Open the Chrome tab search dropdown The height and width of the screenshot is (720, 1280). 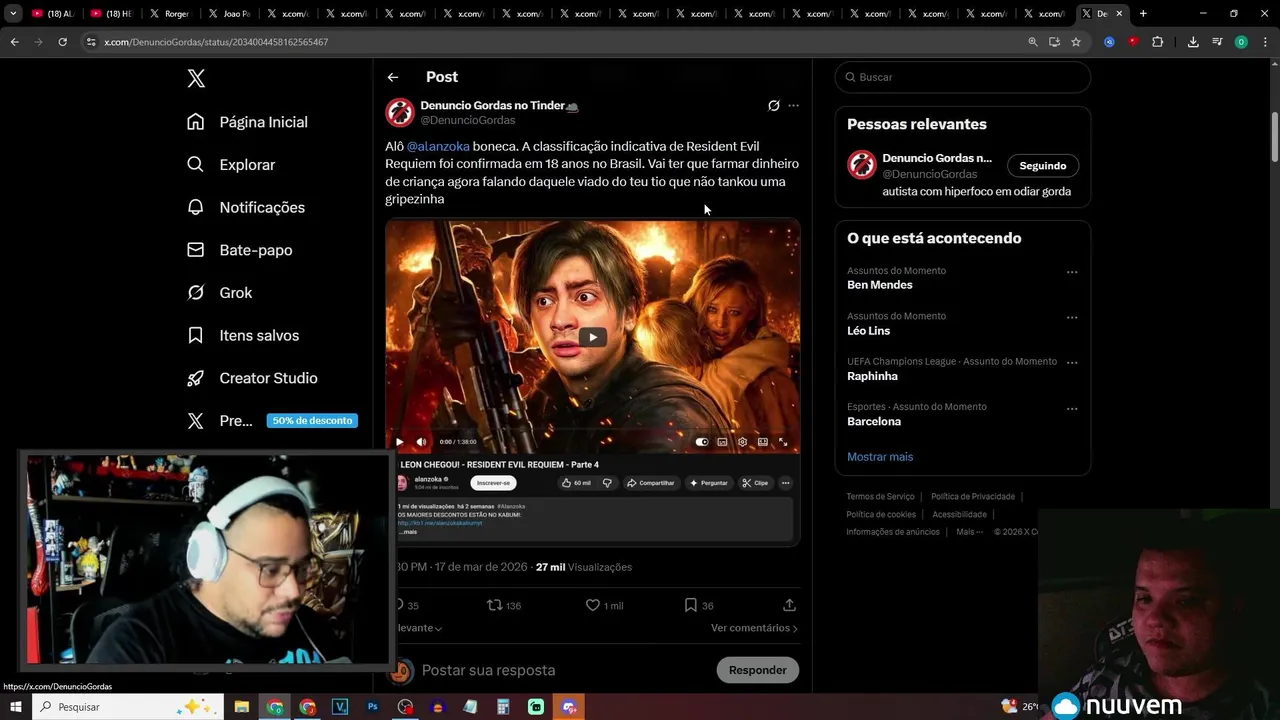[x=13, y=14]
